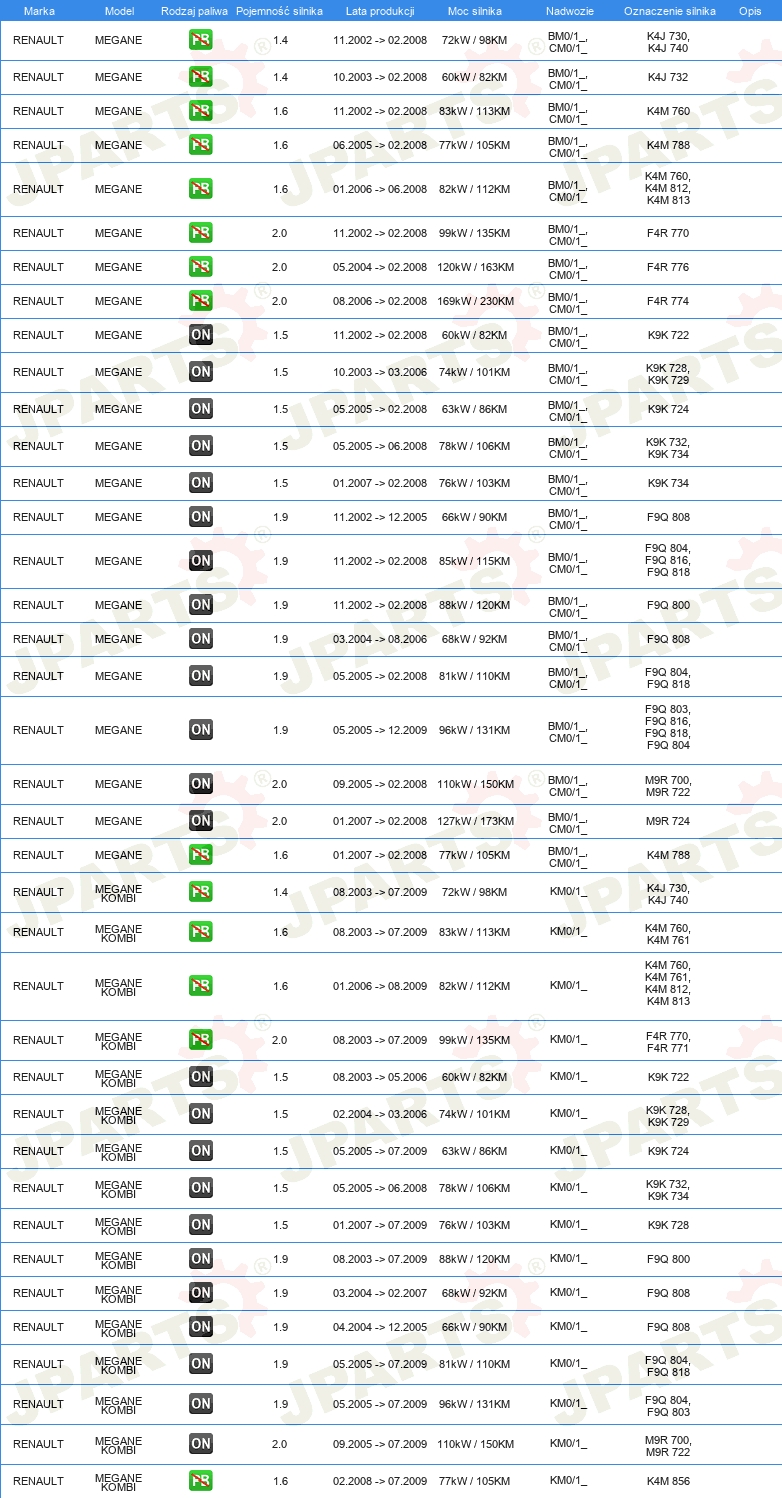Click ON diesel icon in 03.2004 -> 08.2006 row
Screen dimensions: 782x1498
[201, 639]
